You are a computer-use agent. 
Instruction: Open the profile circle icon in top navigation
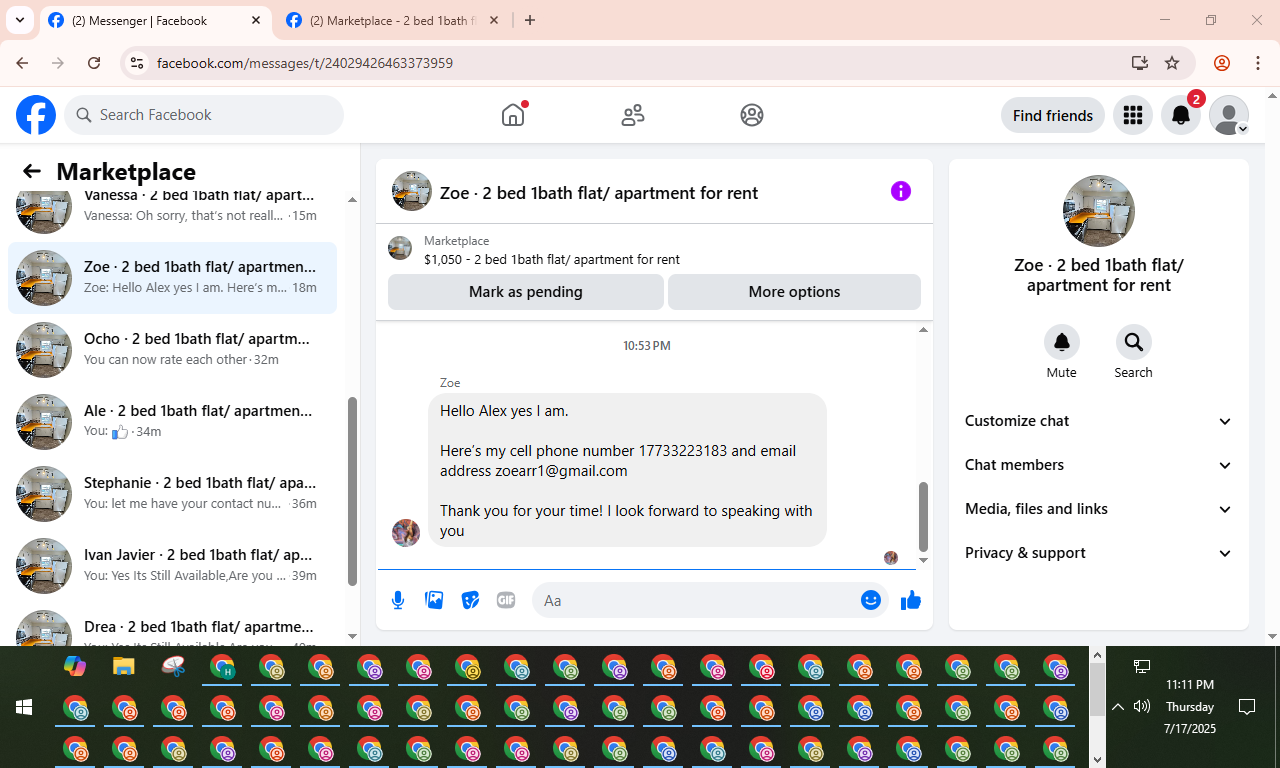752,115
